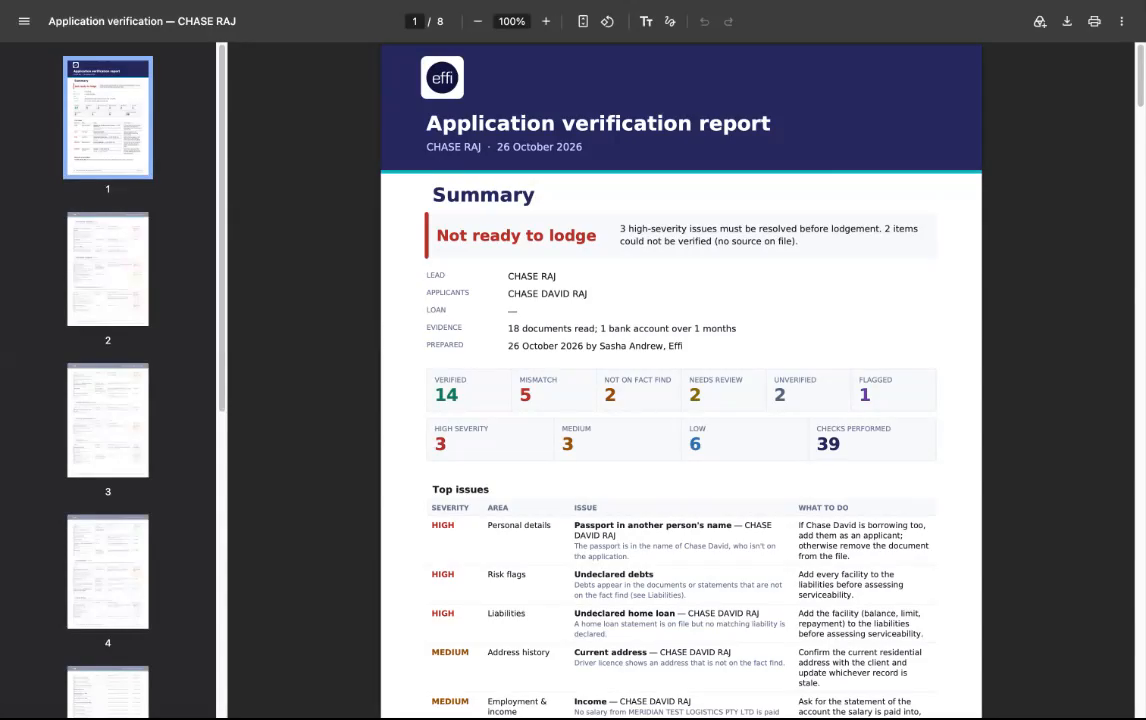
Task: Click the 'Liabilities' area cell
Action: (x=506, y=613)
